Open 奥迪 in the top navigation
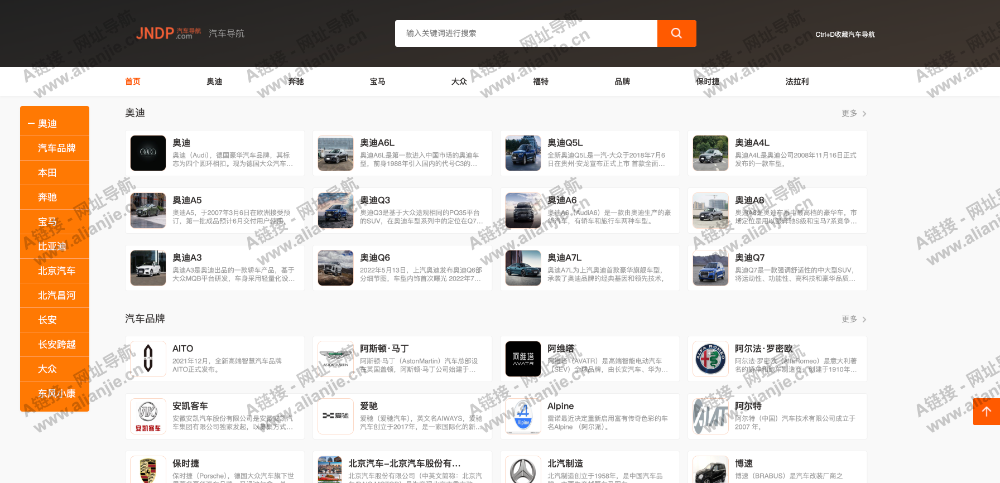This screenshot has height=483, width=1000. click(214, 82)
